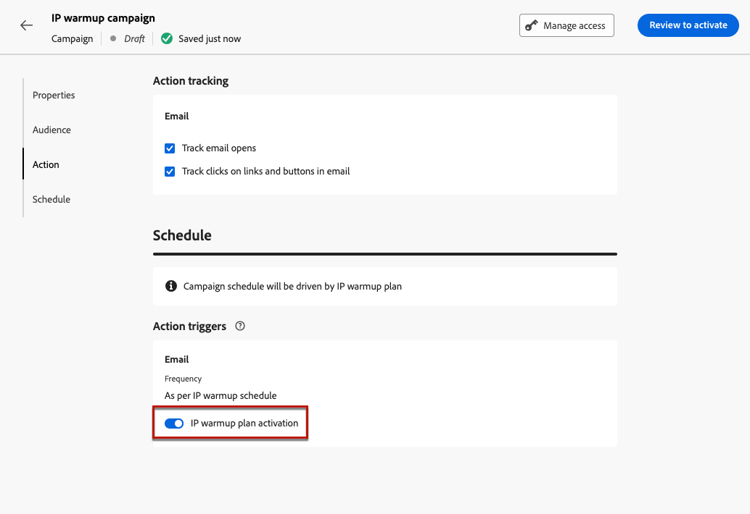Click the green saved checkmark icon

point(166,39)
